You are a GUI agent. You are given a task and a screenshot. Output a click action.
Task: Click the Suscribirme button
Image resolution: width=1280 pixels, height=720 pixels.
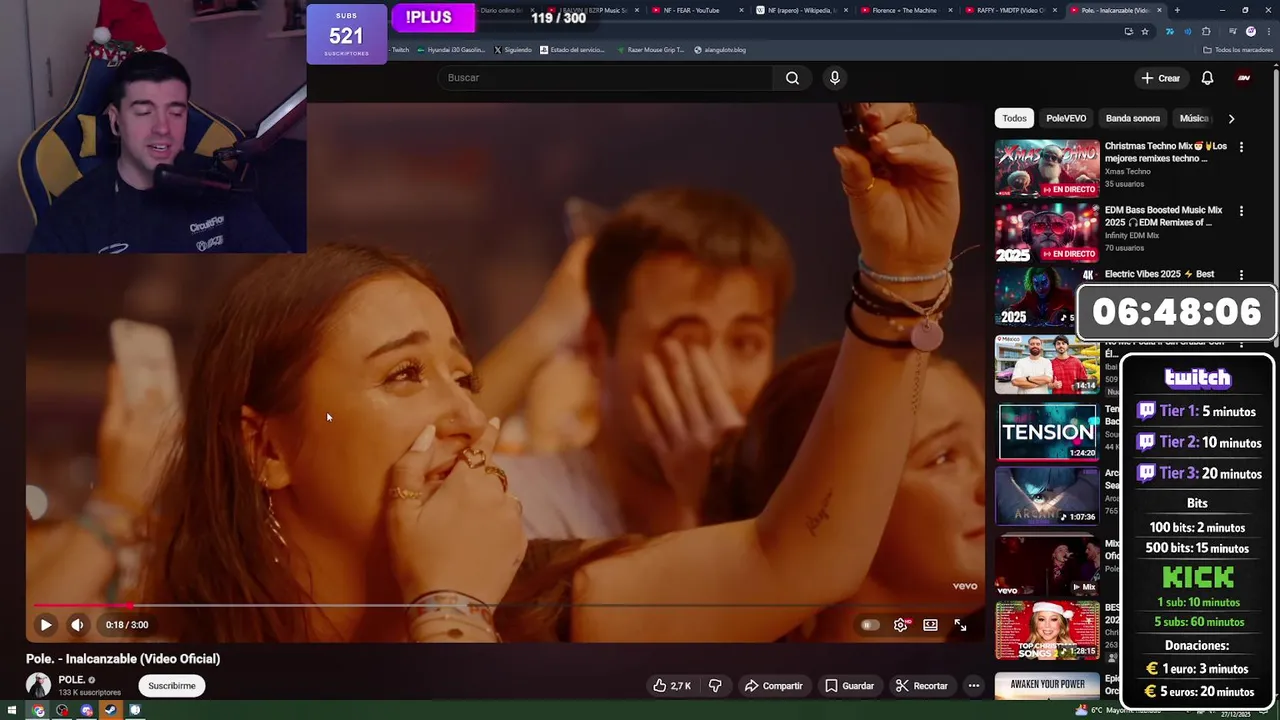click(x=172, y=686)
